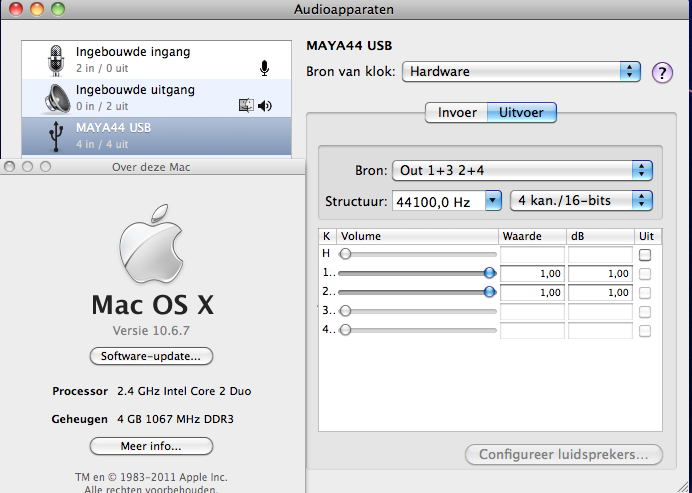The width and height of the screenshot is (692, 493).
Task: Click the Waarde field of channel 1
Action: (532, 274)
